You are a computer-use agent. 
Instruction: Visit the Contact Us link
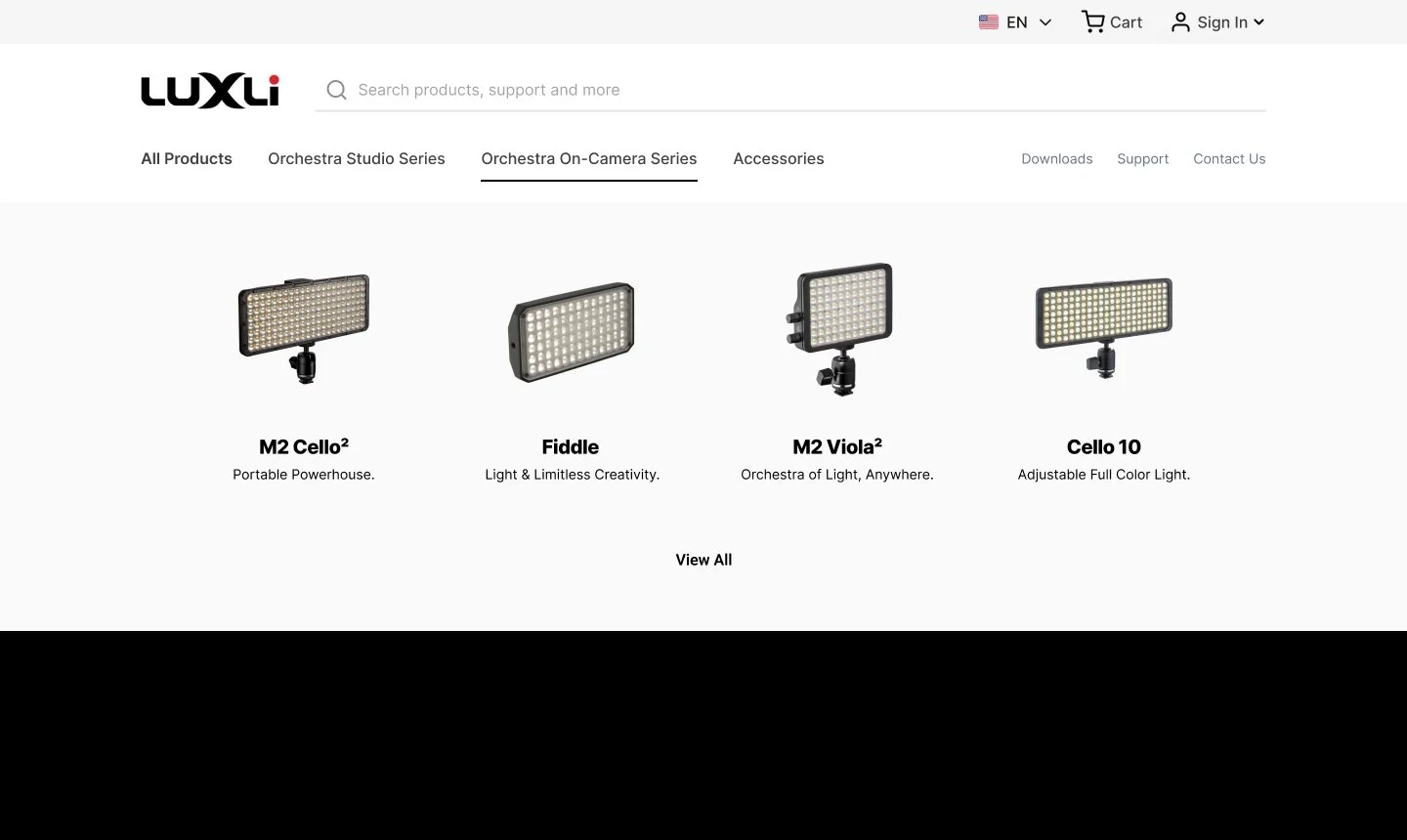pyautogui.click(x=1229, y=158)
